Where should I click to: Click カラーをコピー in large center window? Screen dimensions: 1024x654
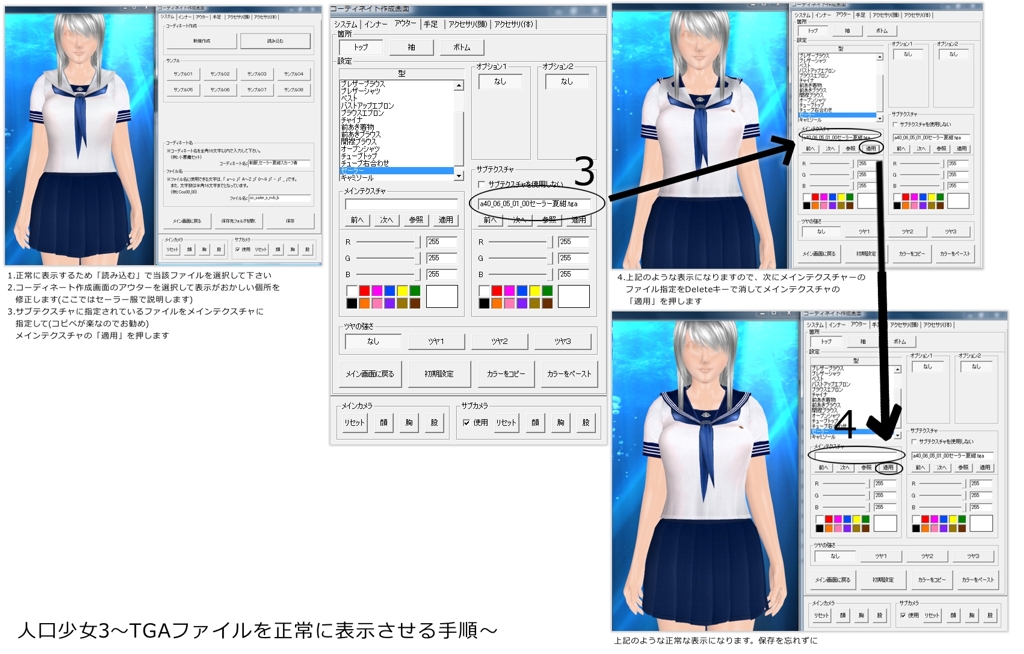506,374
